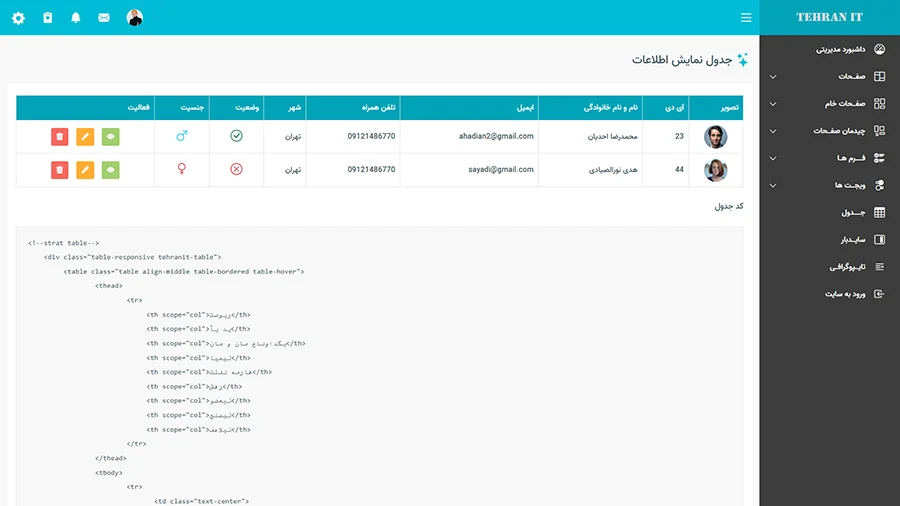This screenshot has width=900, height=506.
Task: Click the صفحات خام grid icon
Action: [879, 104]
